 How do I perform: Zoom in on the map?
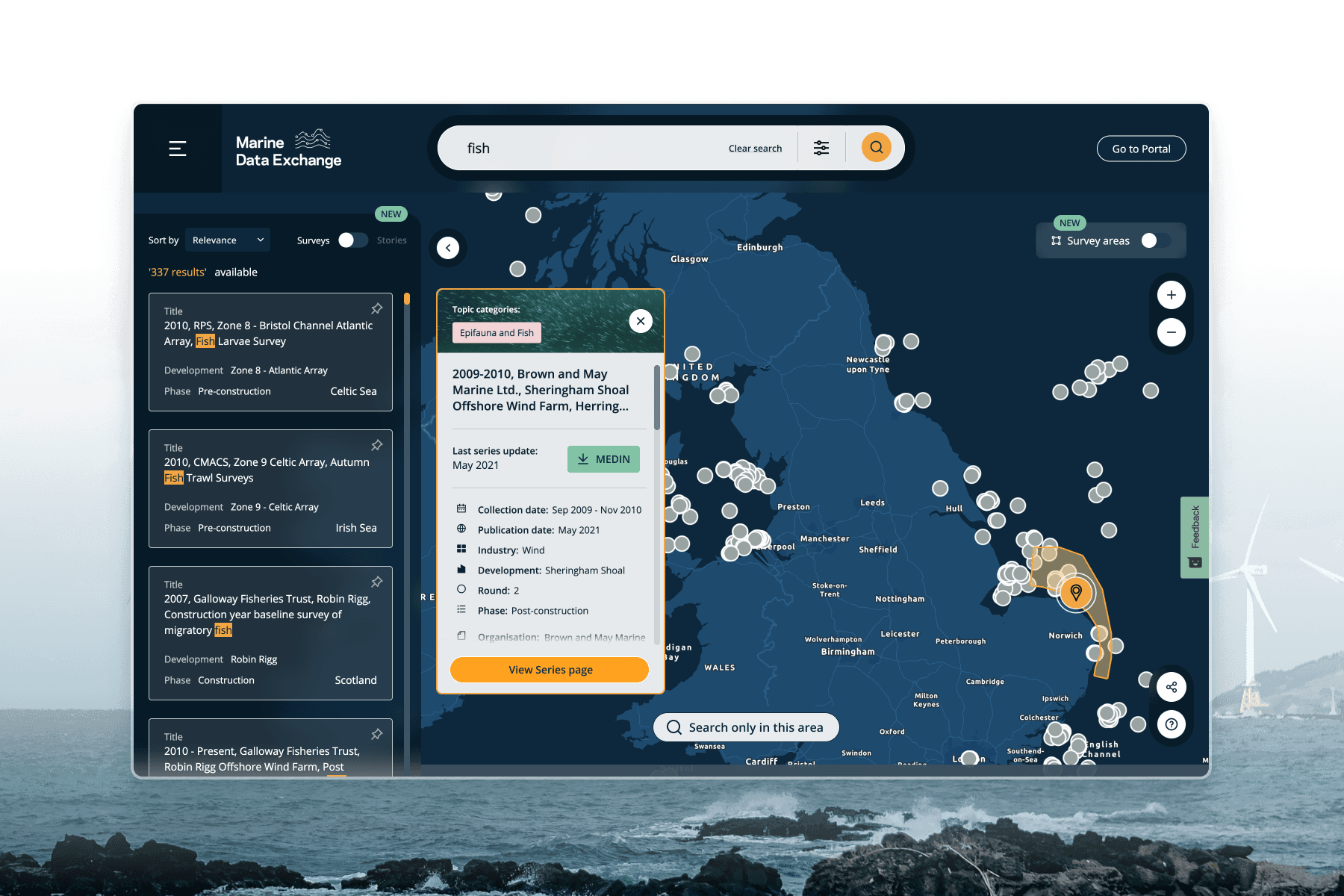[x=1172, y=295]
